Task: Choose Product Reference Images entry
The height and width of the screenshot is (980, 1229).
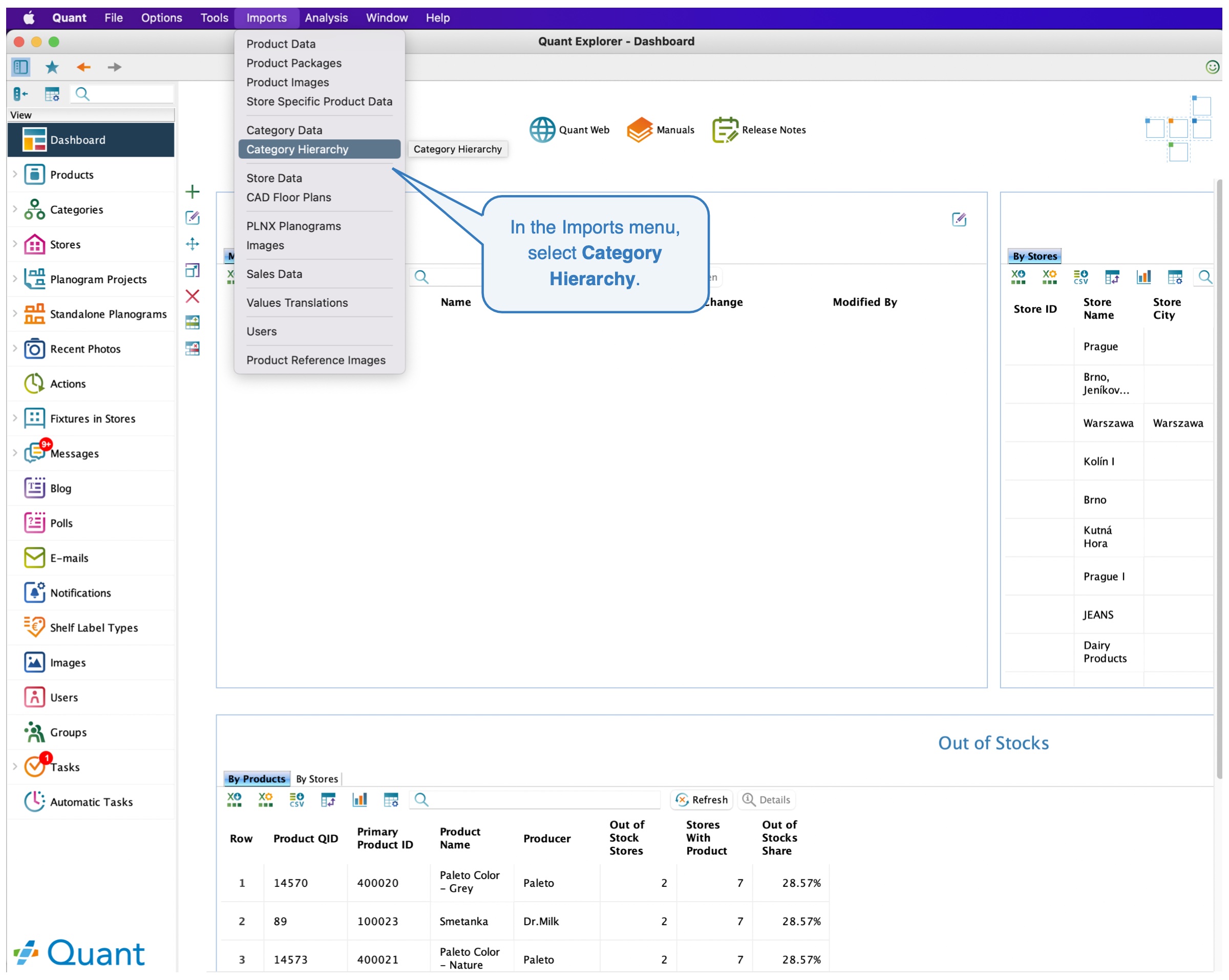Action: click(319, 360)
